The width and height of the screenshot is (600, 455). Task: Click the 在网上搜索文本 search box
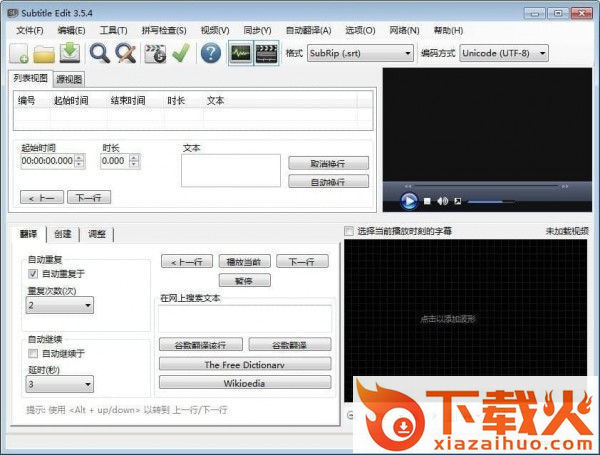coord(245,319)
